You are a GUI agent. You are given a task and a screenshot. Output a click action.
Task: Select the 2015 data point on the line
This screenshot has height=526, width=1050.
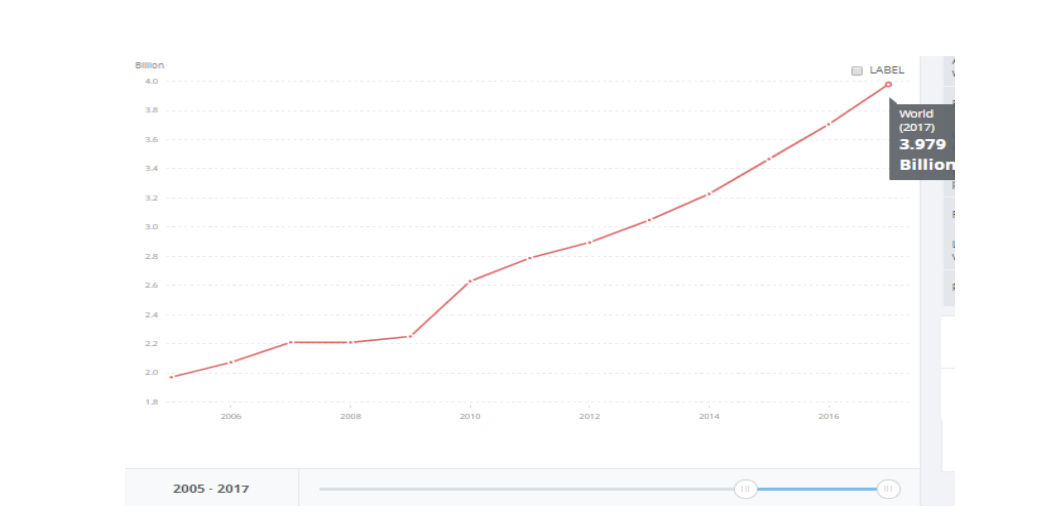(x=769, y=159)
